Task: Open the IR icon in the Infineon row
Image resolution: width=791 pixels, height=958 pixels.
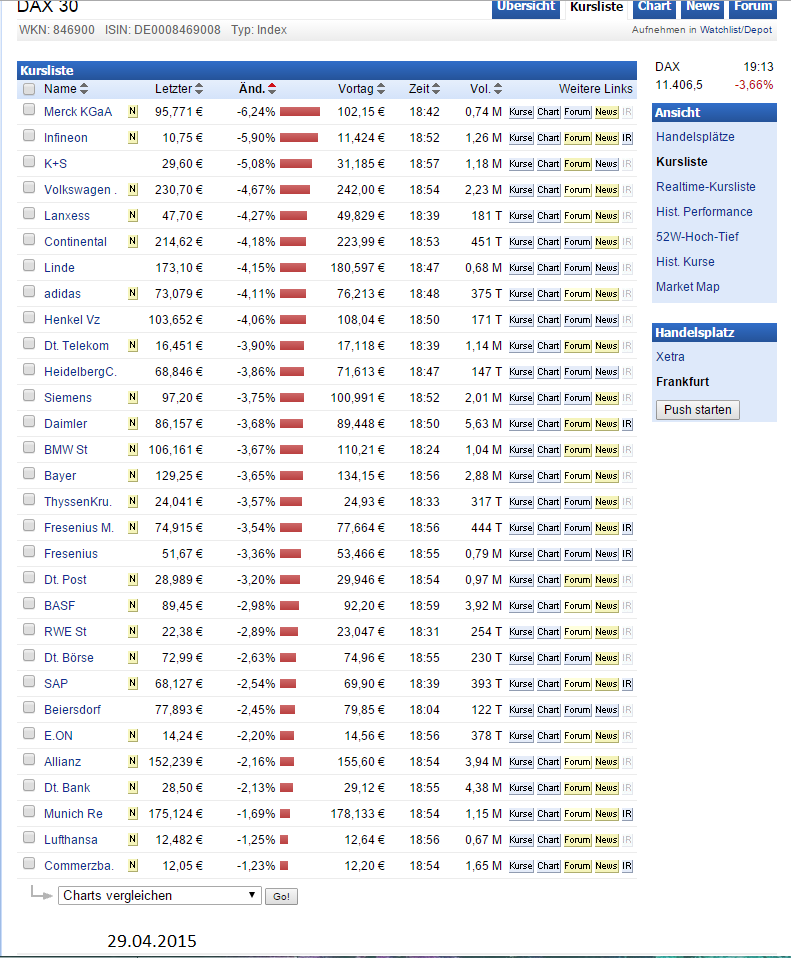Action: tap(627, 138)
